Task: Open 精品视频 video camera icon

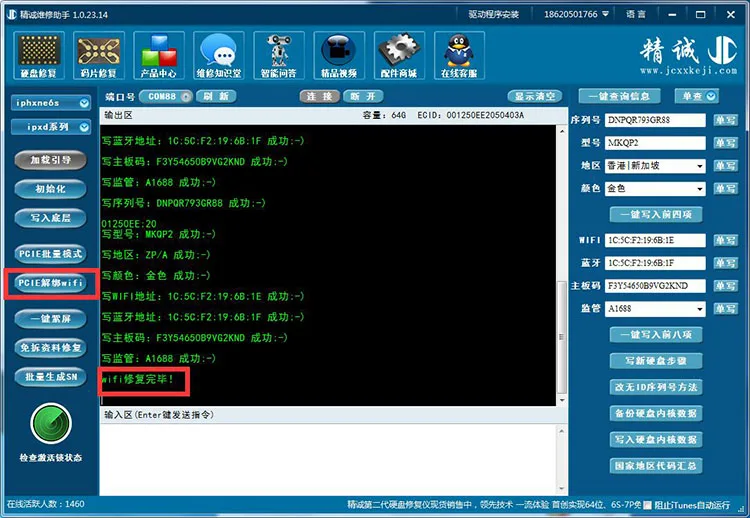Action: pos(339,55)
